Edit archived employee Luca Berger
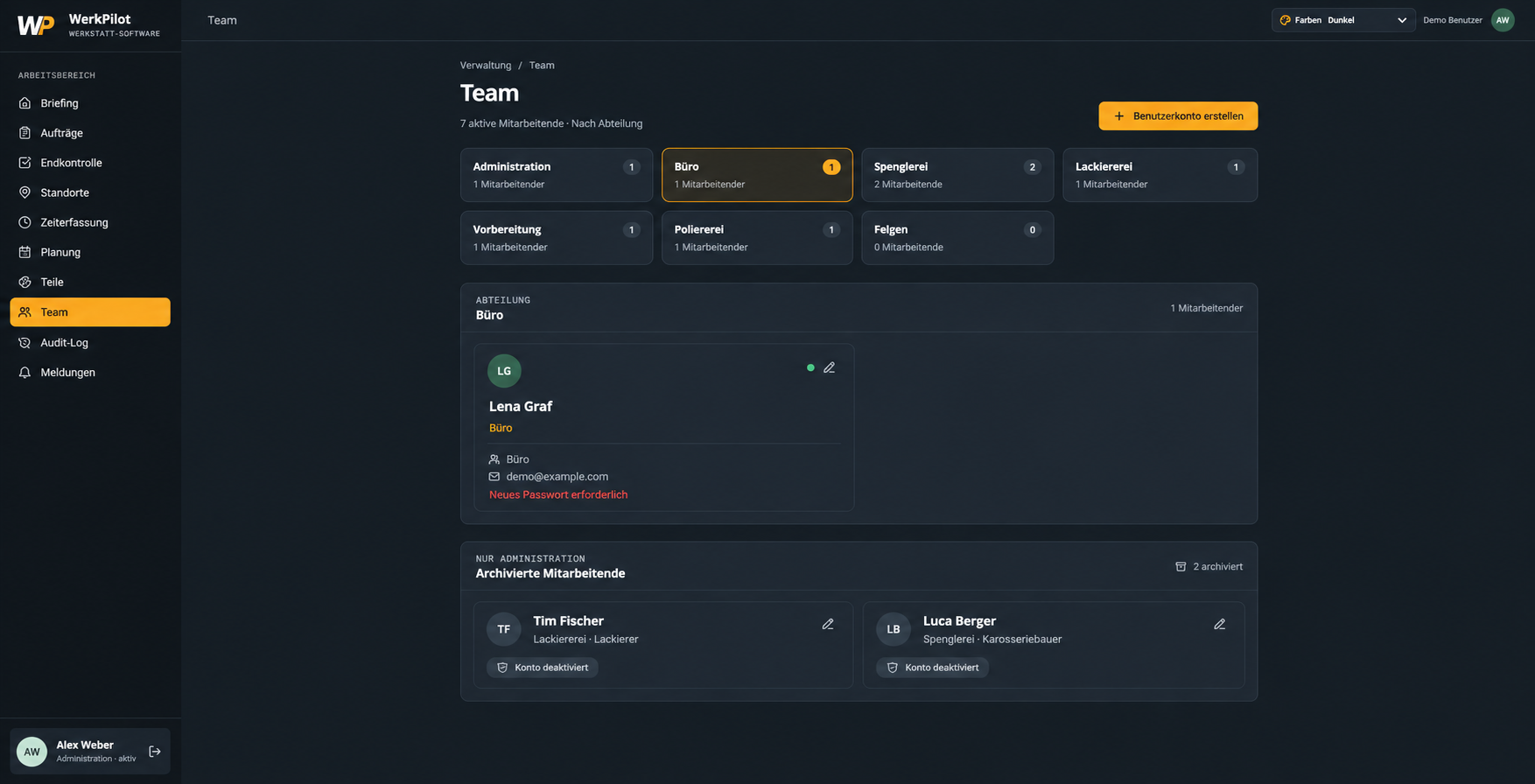Viewport: 1535px width, 784px height. (1219, 624)
